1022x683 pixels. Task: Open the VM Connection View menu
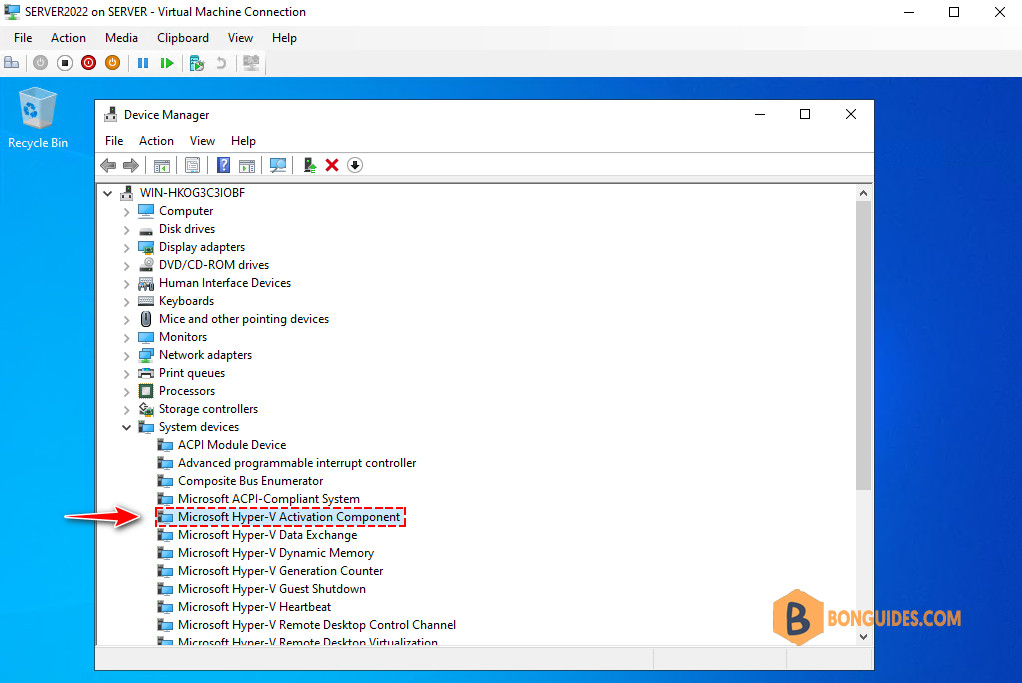click(x=240, y=38)
